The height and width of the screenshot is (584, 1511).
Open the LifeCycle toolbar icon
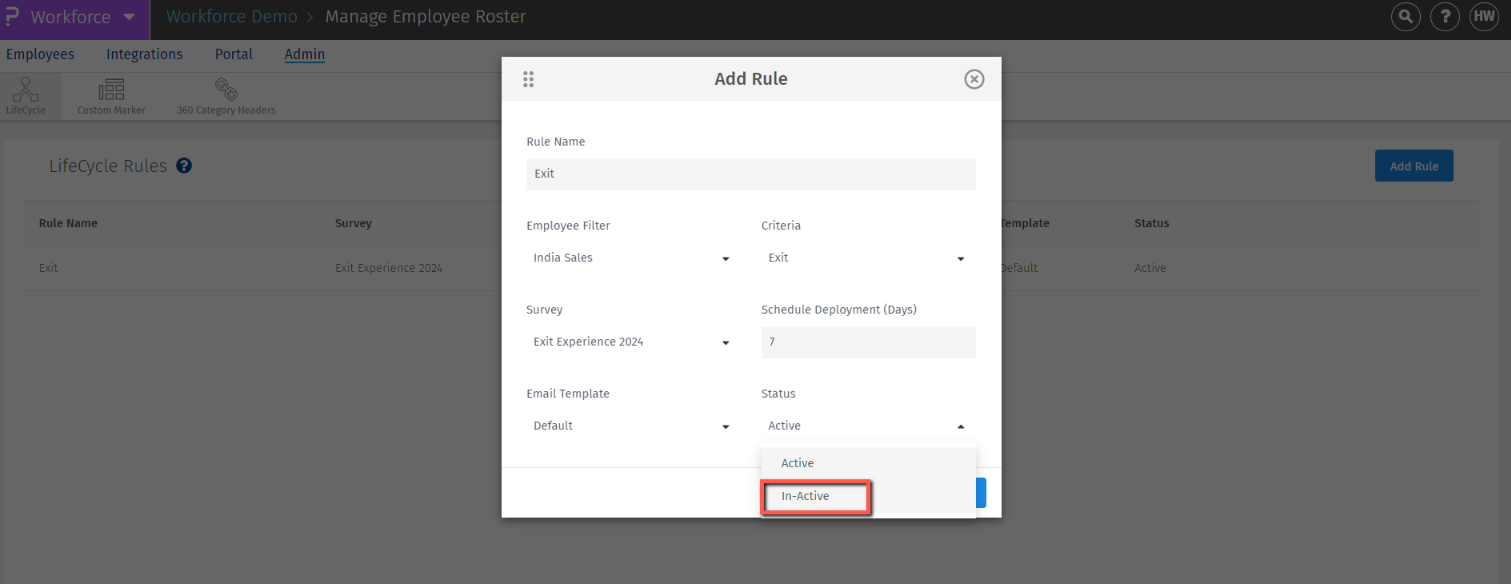27,95
